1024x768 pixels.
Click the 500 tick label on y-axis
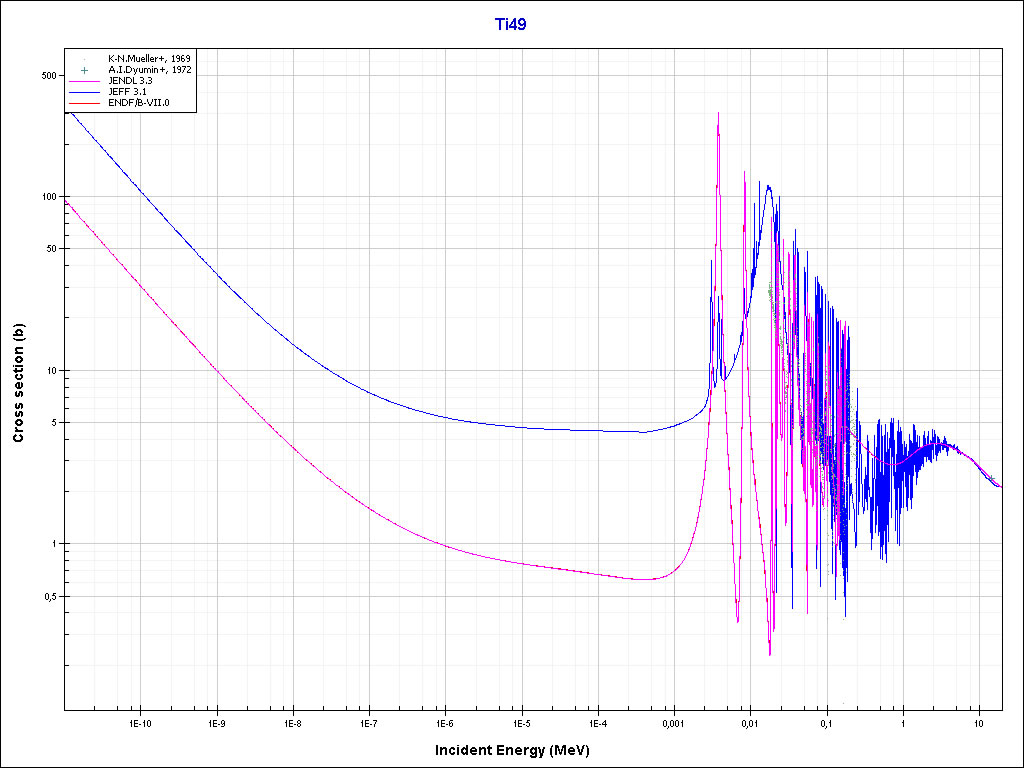46,76
